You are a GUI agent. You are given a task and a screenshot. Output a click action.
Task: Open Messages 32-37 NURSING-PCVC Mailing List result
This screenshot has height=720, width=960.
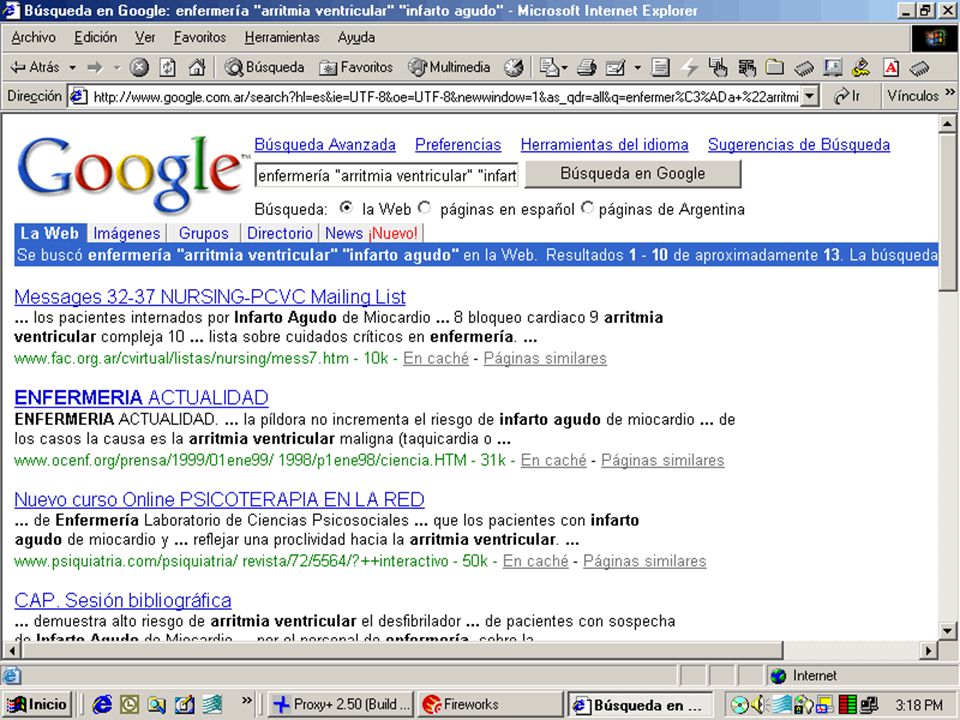[210, 297]
